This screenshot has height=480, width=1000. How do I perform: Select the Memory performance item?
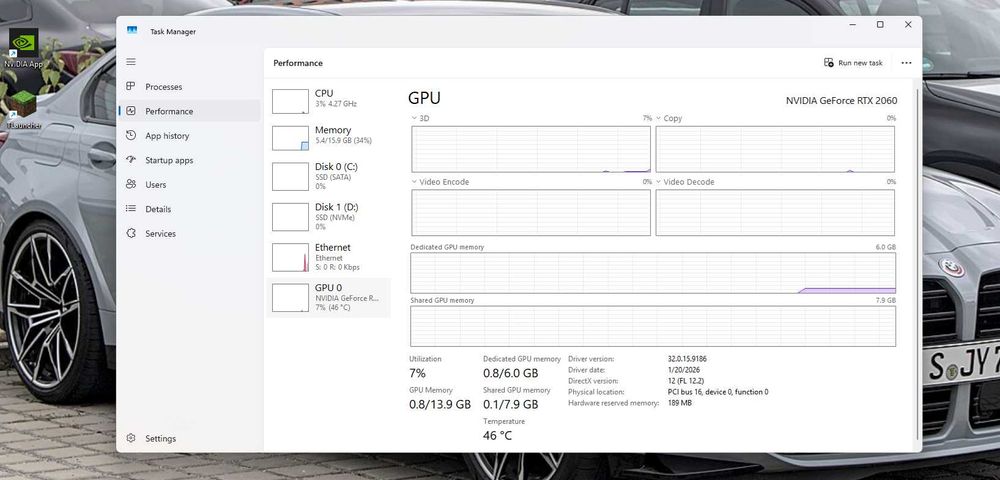328,138
